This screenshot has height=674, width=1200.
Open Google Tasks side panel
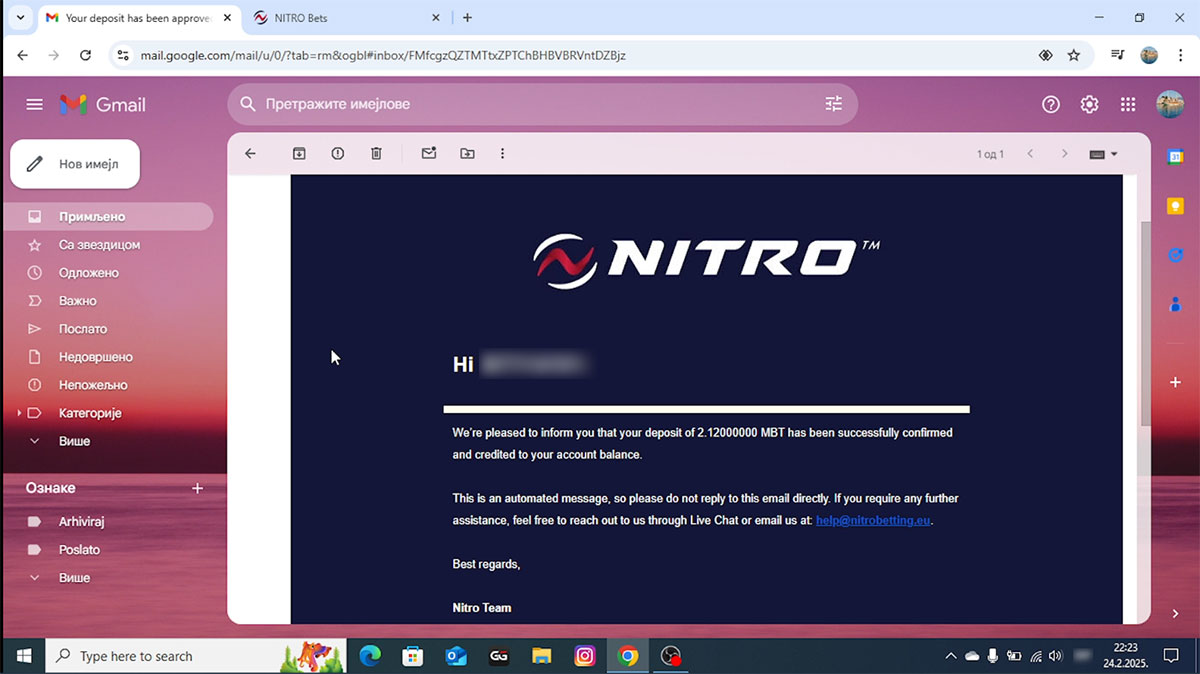click(1176, 254)
